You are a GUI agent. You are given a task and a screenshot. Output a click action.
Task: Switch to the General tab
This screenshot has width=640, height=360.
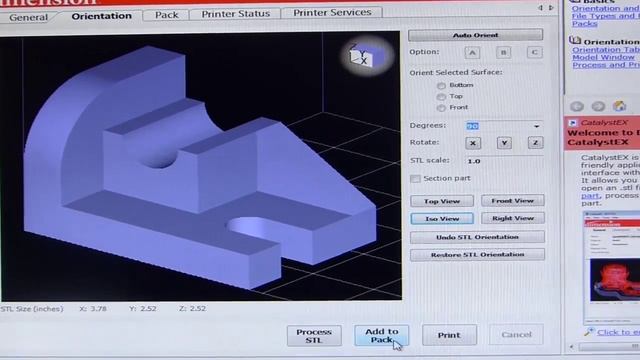tap(28, 18)
